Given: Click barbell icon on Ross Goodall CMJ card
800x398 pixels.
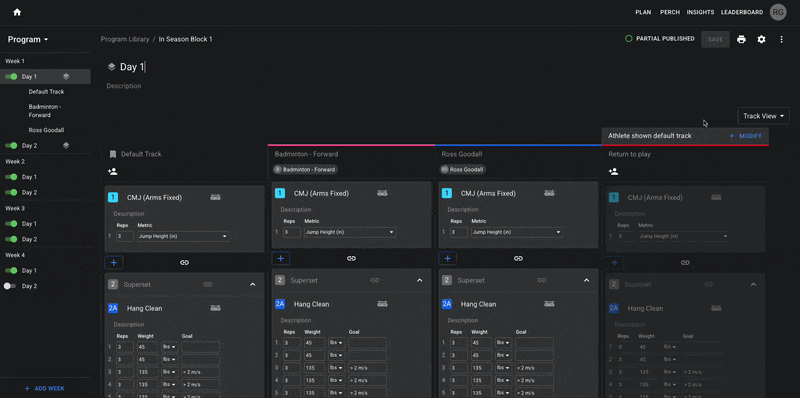Looking at the screenshot, I should (x=549, y=193).
